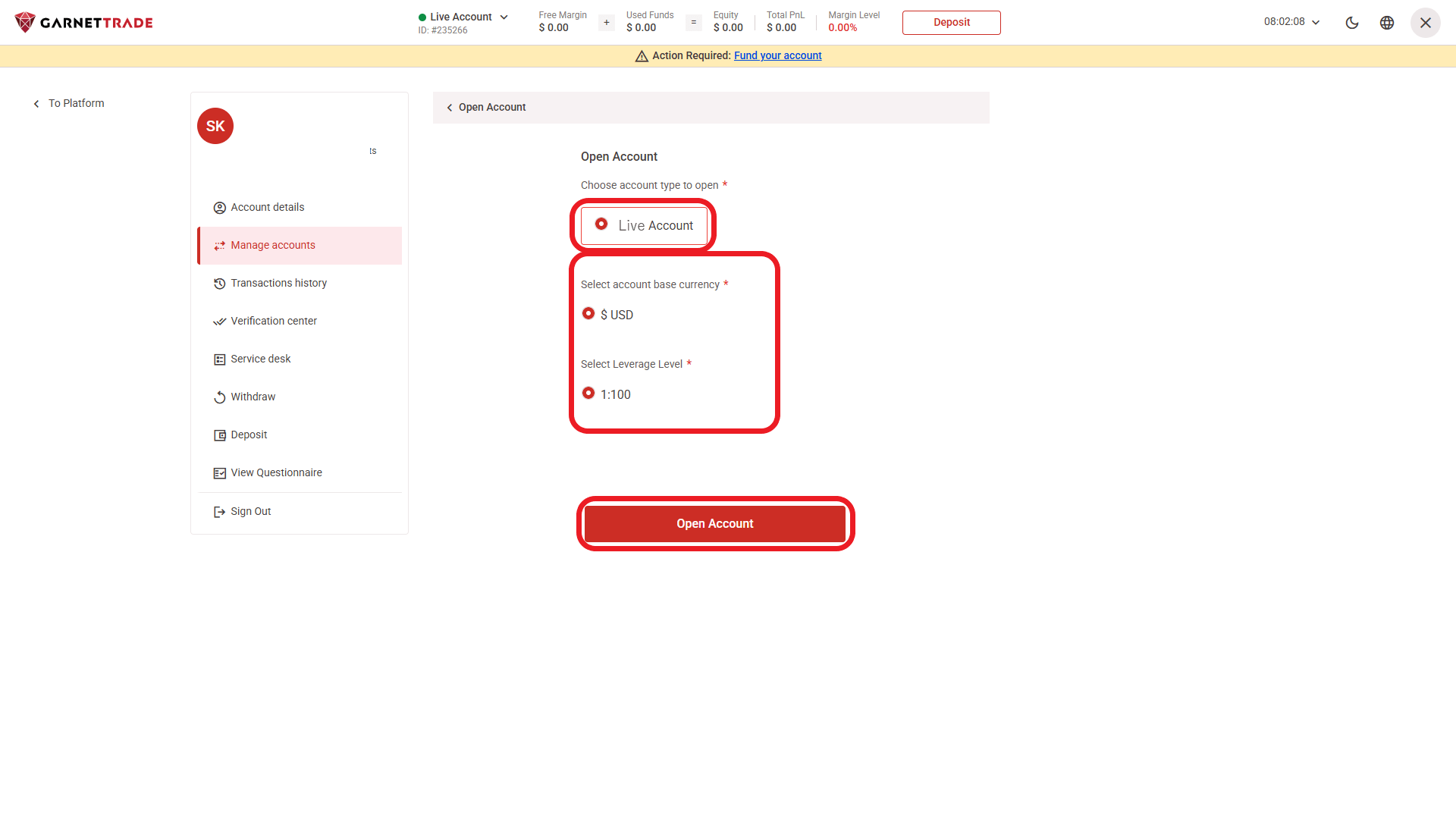Click the Account details person icon
The image size is (1456, 819).
click(220, 208)
